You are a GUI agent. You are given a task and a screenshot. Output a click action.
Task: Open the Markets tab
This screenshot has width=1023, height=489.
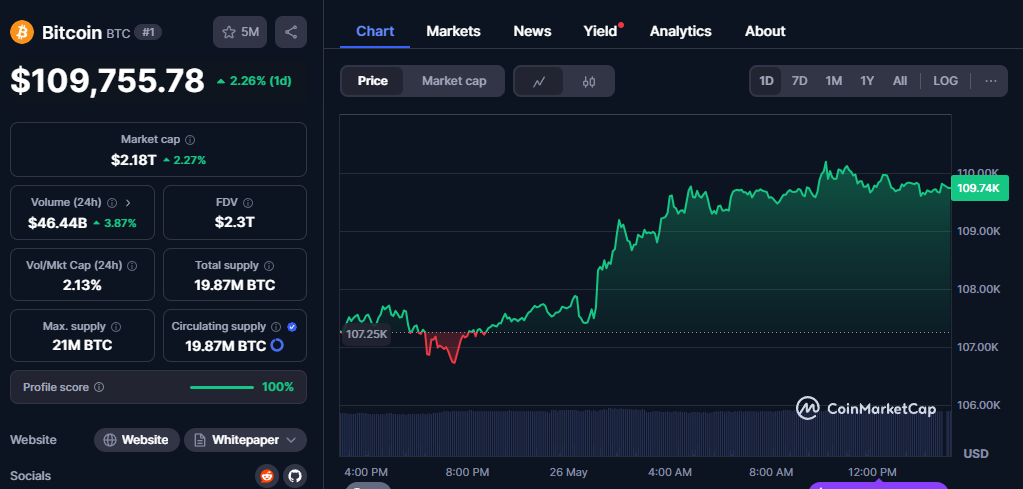[453, 31]
